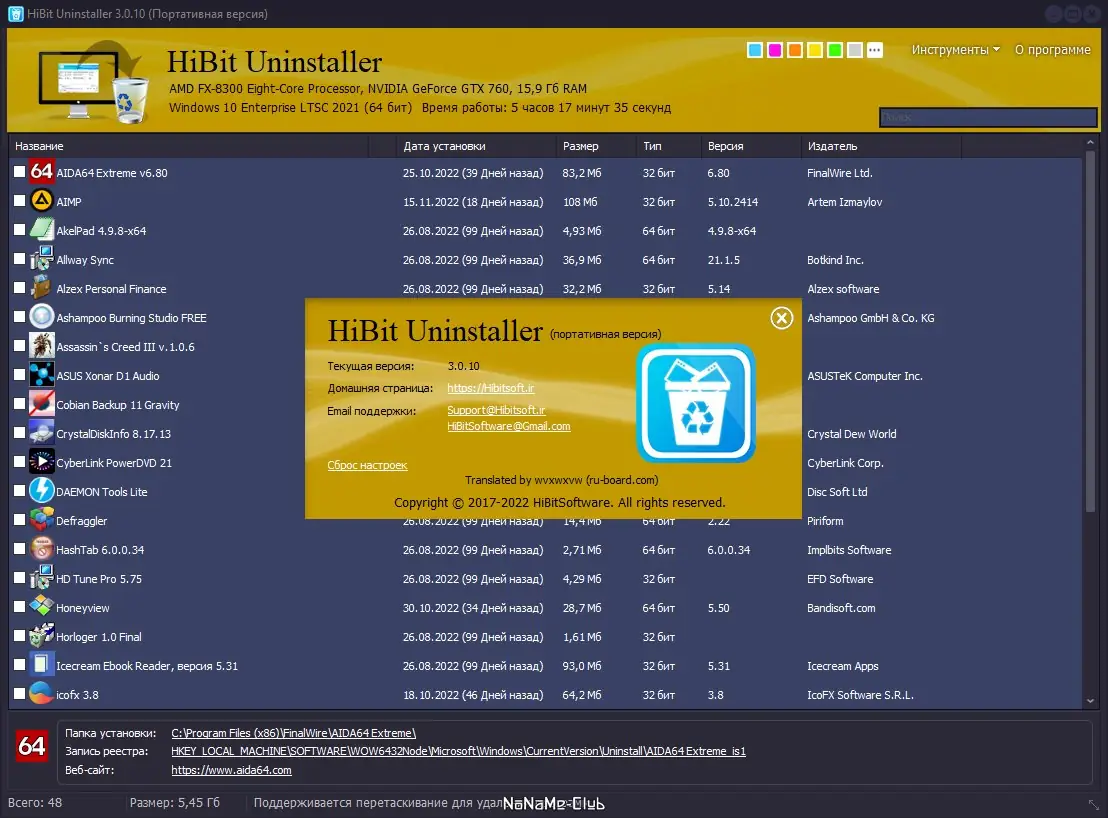Sort by the Версия column header

[x=751, y=146]
